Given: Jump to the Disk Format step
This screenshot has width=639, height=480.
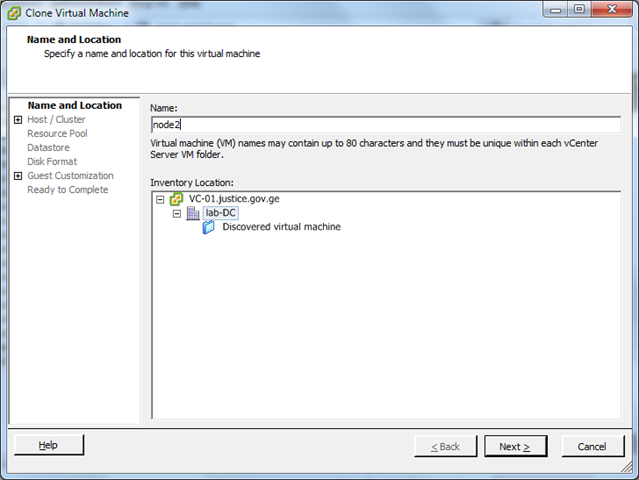Looking at the screenshot, I should click(52, 161).
